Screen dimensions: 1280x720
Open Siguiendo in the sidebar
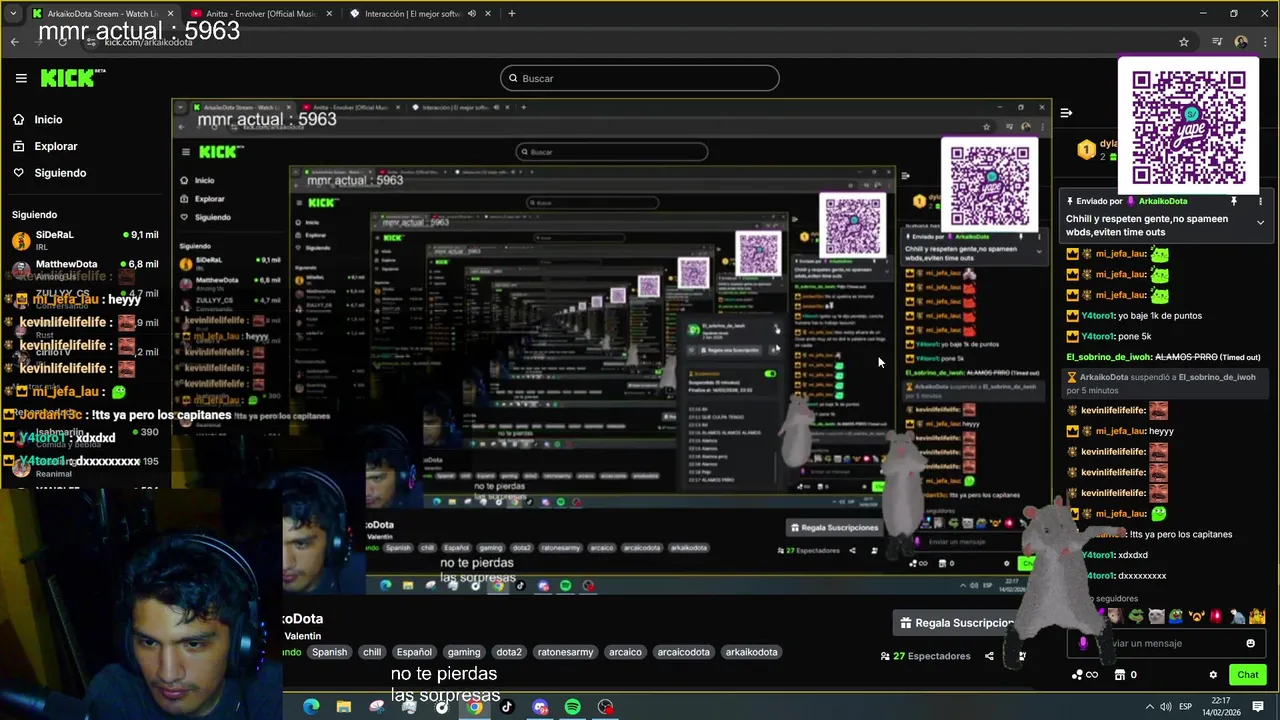(x=60, y=173)
